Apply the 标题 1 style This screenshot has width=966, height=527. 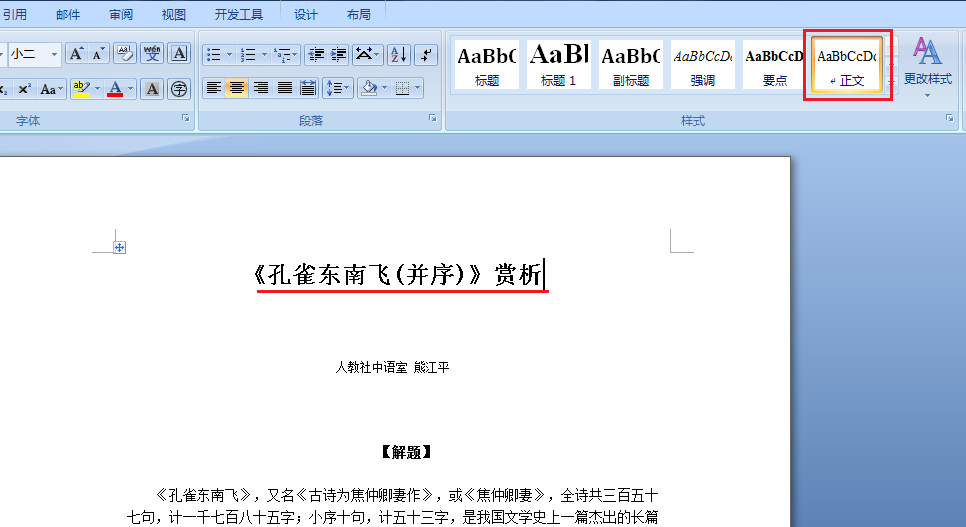point(558,64)
